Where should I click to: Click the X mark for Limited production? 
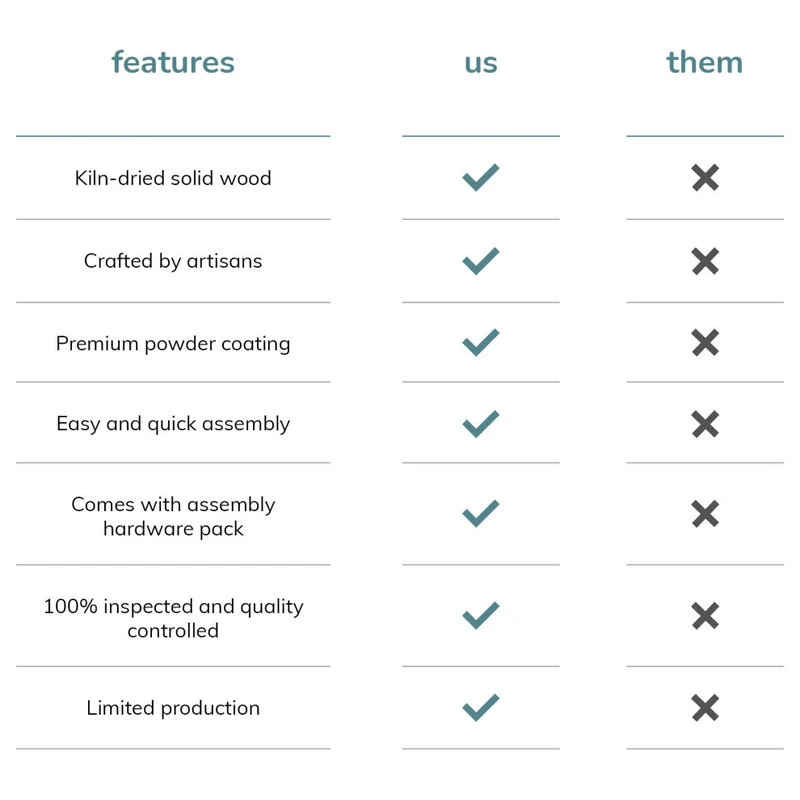[x=705, y=708]
